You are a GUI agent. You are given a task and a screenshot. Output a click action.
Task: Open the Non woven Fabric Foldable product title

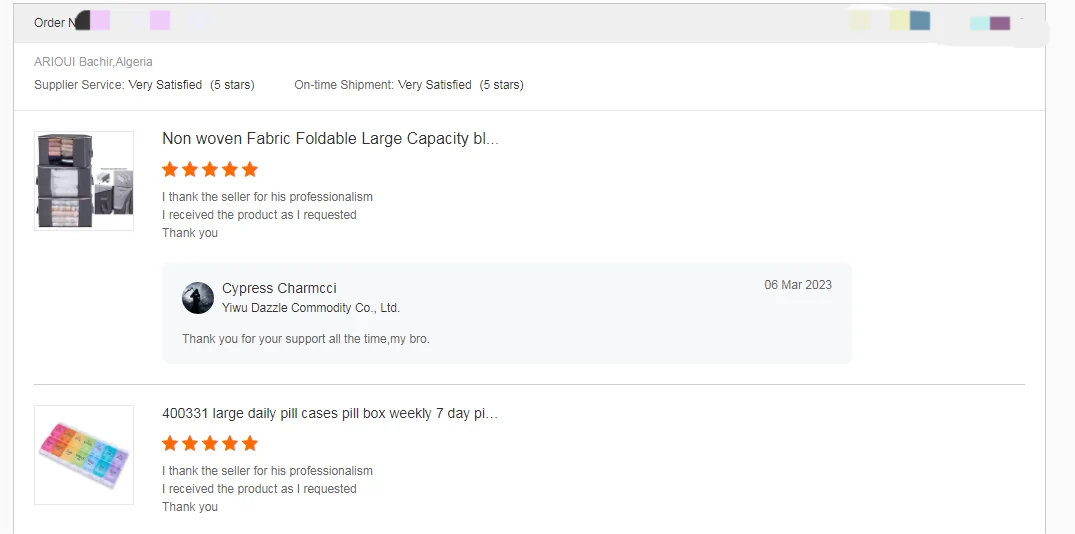[330, 139]
